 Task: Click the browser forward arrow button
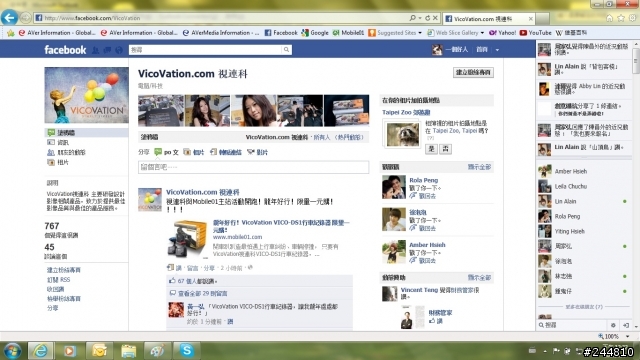click(x=25, y=18)
